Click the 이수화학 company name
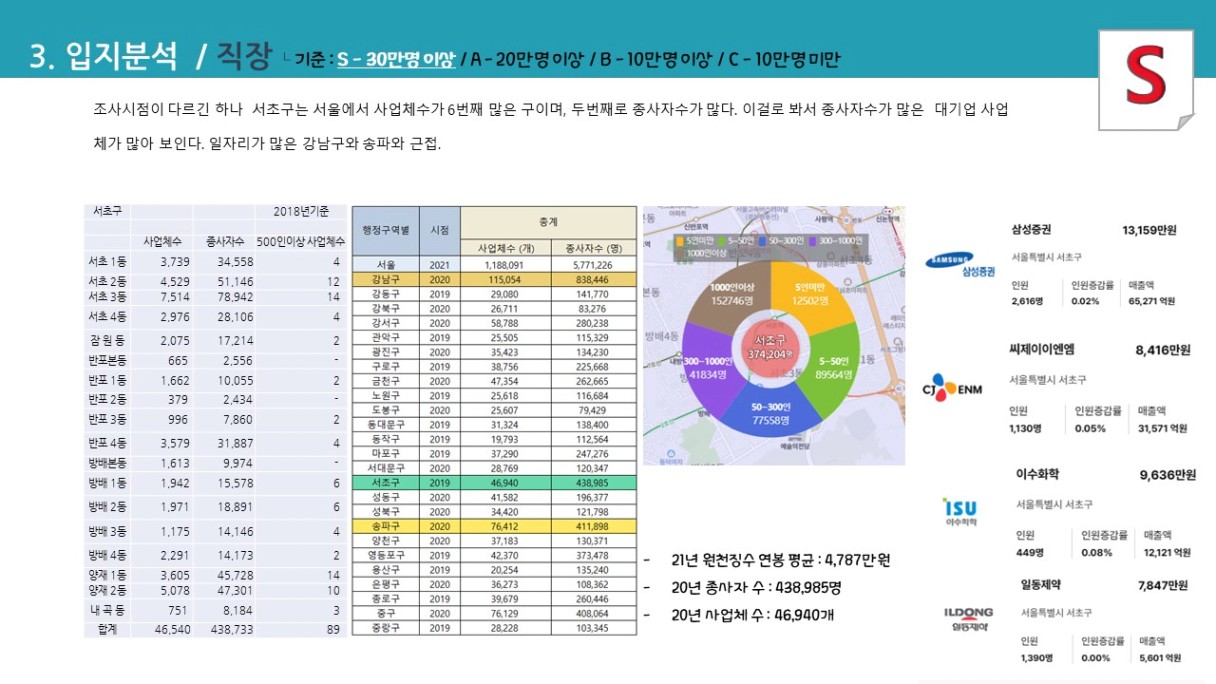Screen dimensions: 1216x684 pos(1037,474)
